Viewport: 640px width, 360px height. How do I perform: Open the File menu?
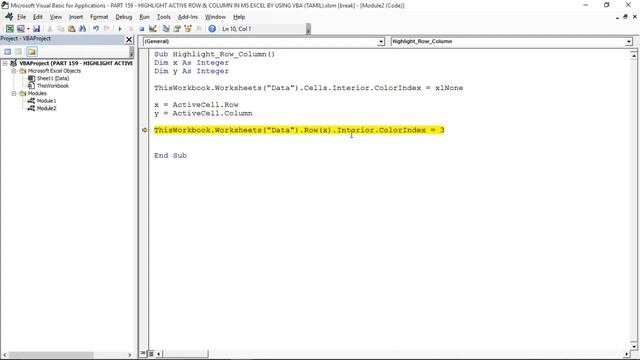[x=21, y=17]
